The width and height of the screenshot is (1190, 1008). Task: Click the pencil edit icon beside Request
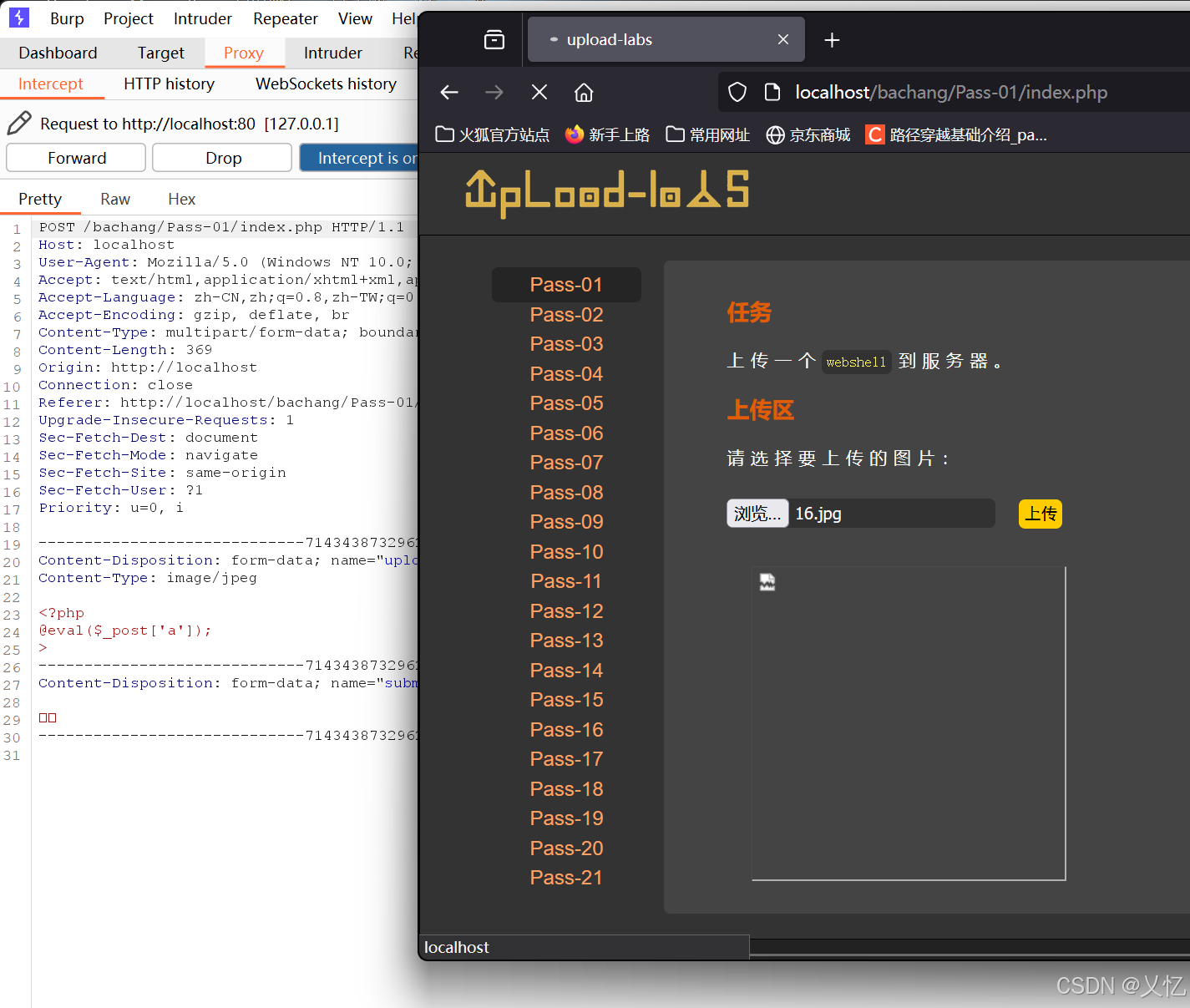(x=19, y=124)
